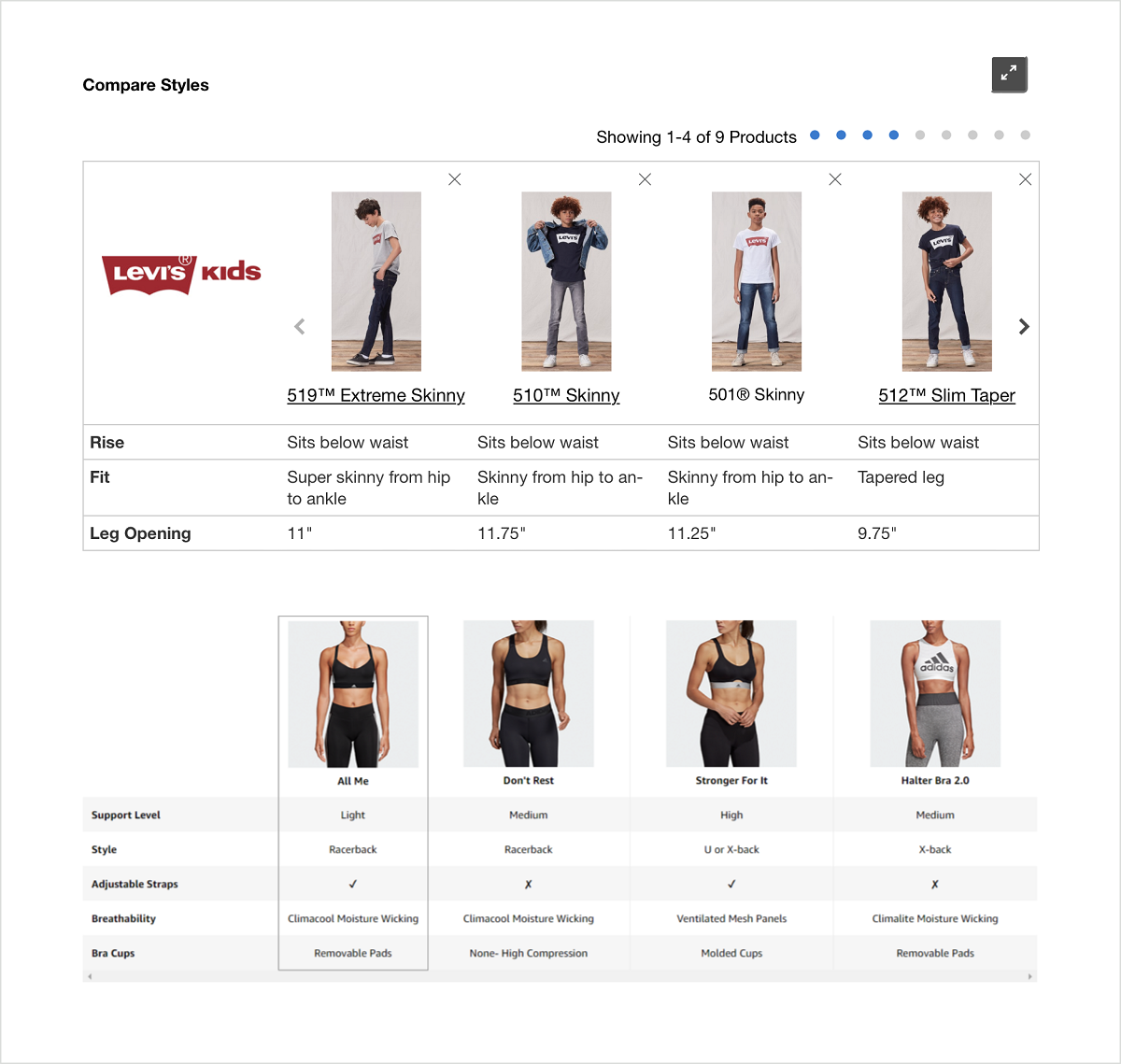Remove the 519 Extreme Skinny product
The image size is (1121, 1064).
click(x=455, y=179)
